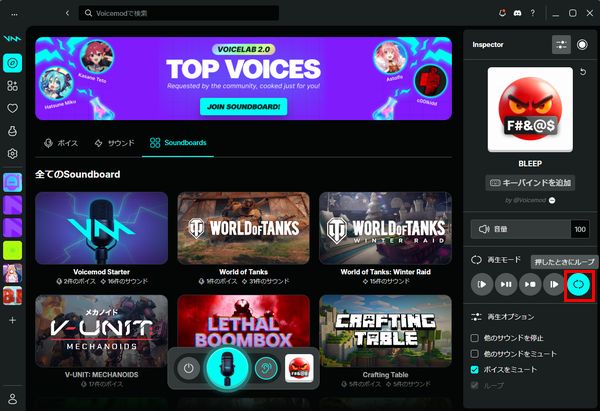Click the BLEEP name below the image
The height and width of the screenshot is (411, 600).
(530, 164)
